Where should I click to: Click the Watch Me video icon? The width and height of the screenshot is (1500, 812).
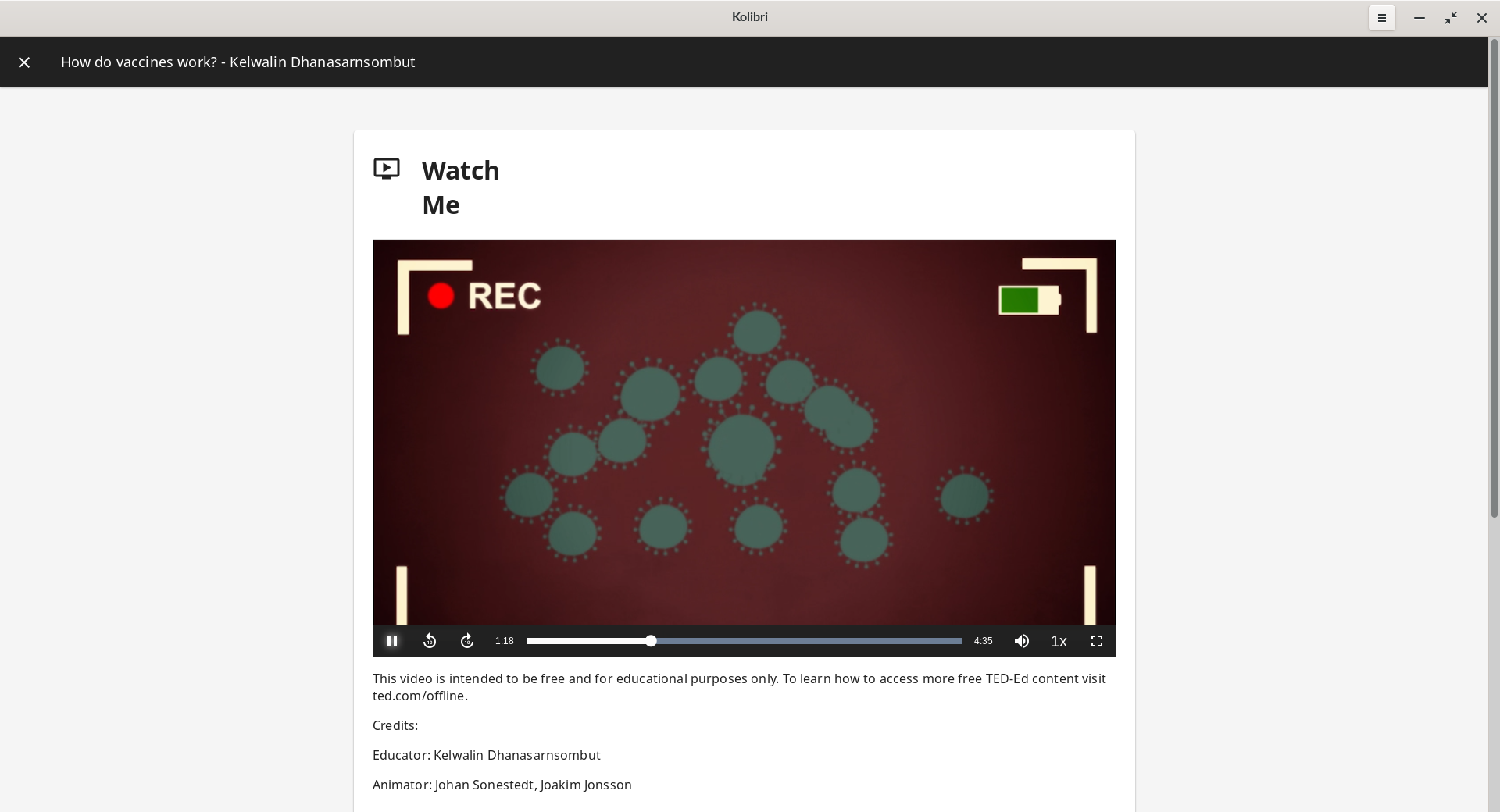387,169
